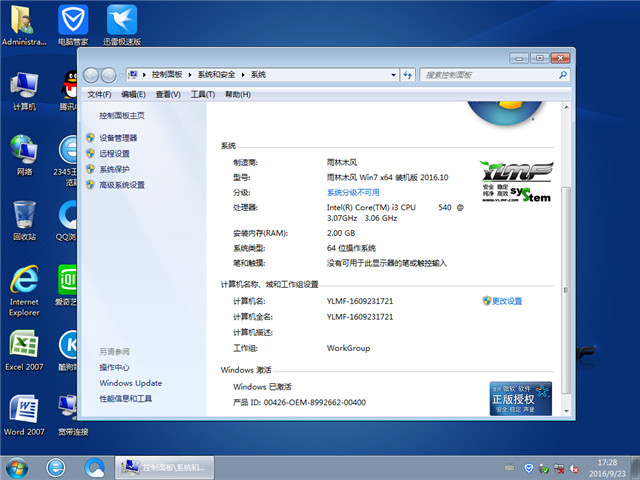The image size is (640, 480).
Task: Expand the arrow before 控制面板 breadcrumb
Action: tap(144, 75)
